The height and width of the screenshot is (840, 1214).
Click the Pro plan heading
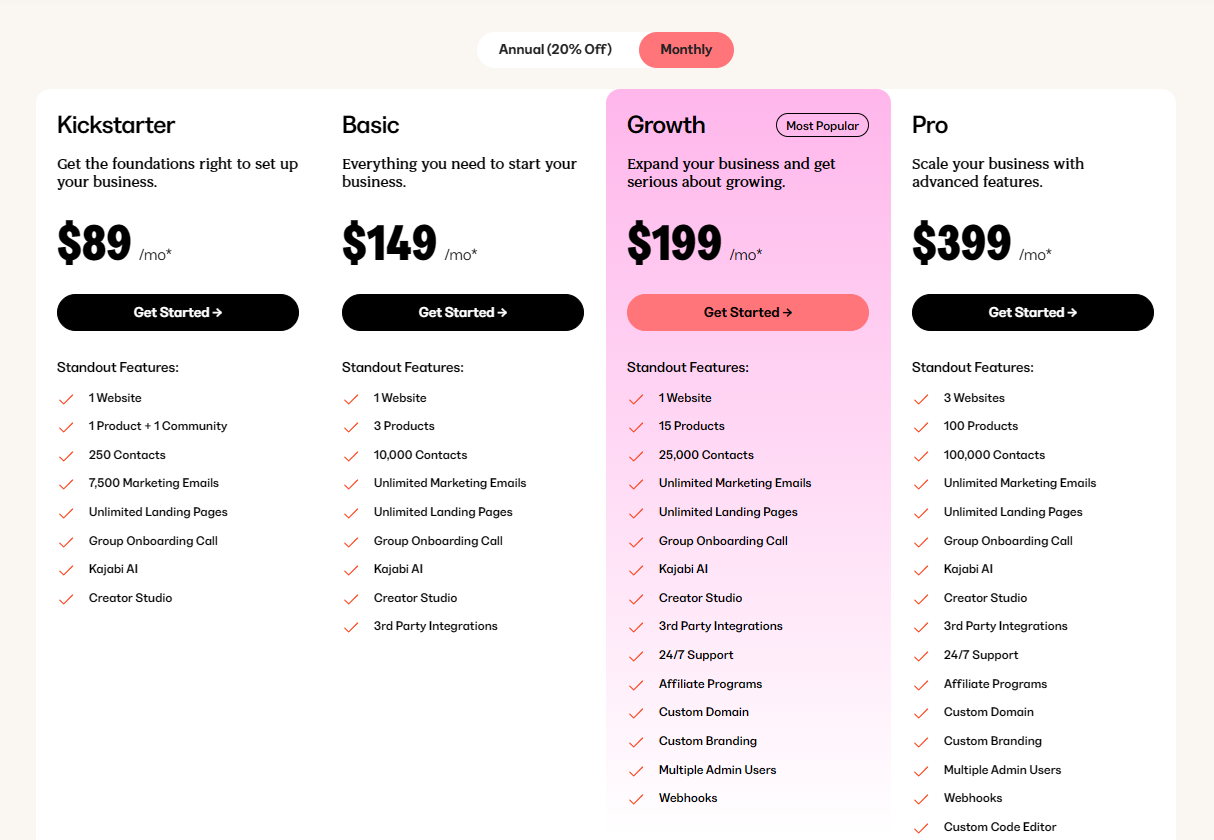[x=930, y=125]
